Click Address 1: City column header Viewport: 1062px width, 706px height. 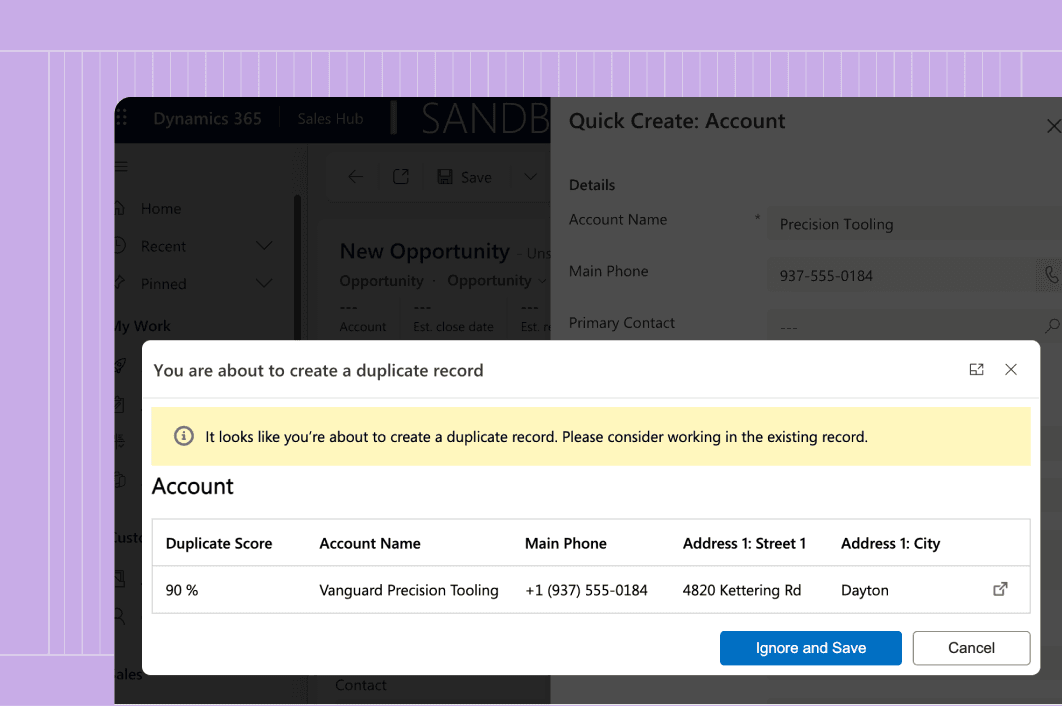coord(890,543)
